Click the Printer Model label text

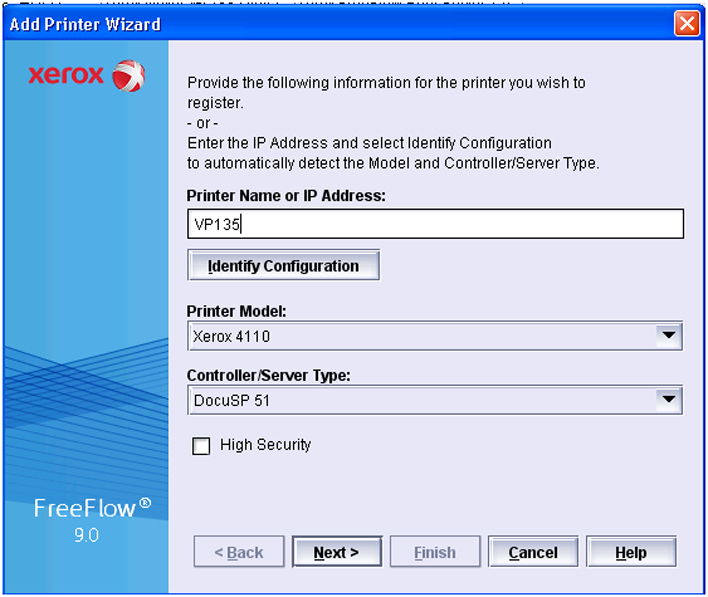(237, 311)
